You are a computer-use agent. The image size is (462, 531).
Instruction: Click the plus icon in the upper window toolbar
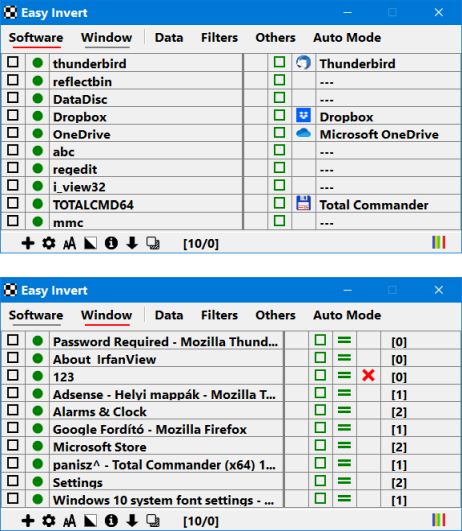coord(28,243)
